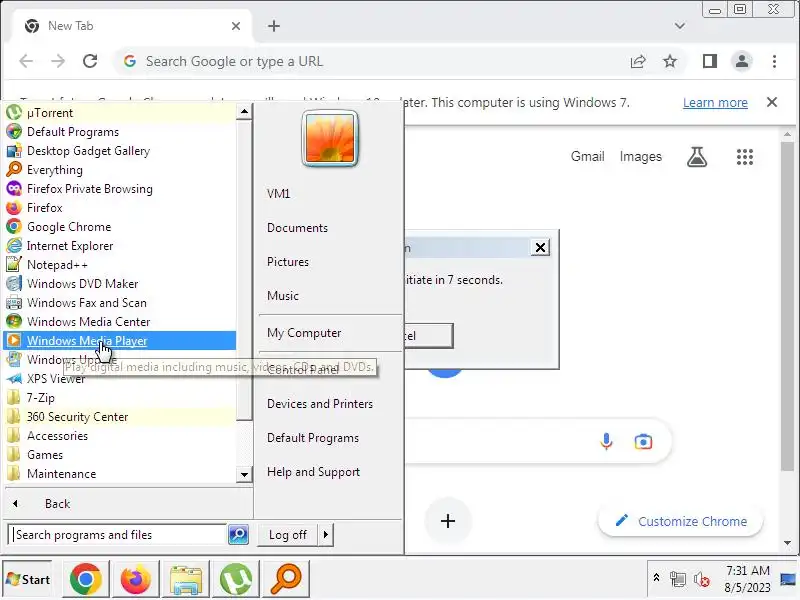Screen dimensions: 800x600
Task: Open Windows Media Center
Action: (x=120, y=321)
